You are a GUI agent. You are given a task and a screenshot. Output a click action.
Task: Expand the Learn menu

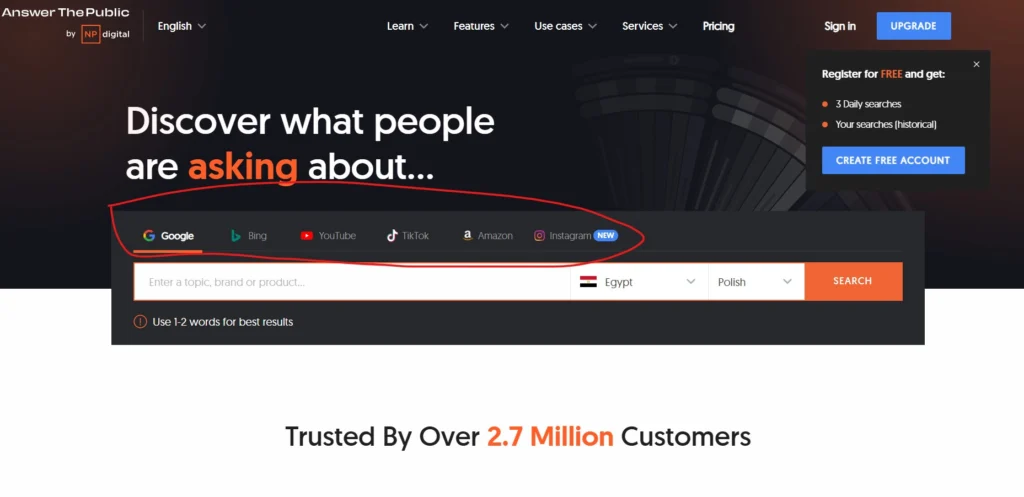click(x=408, y=26)
